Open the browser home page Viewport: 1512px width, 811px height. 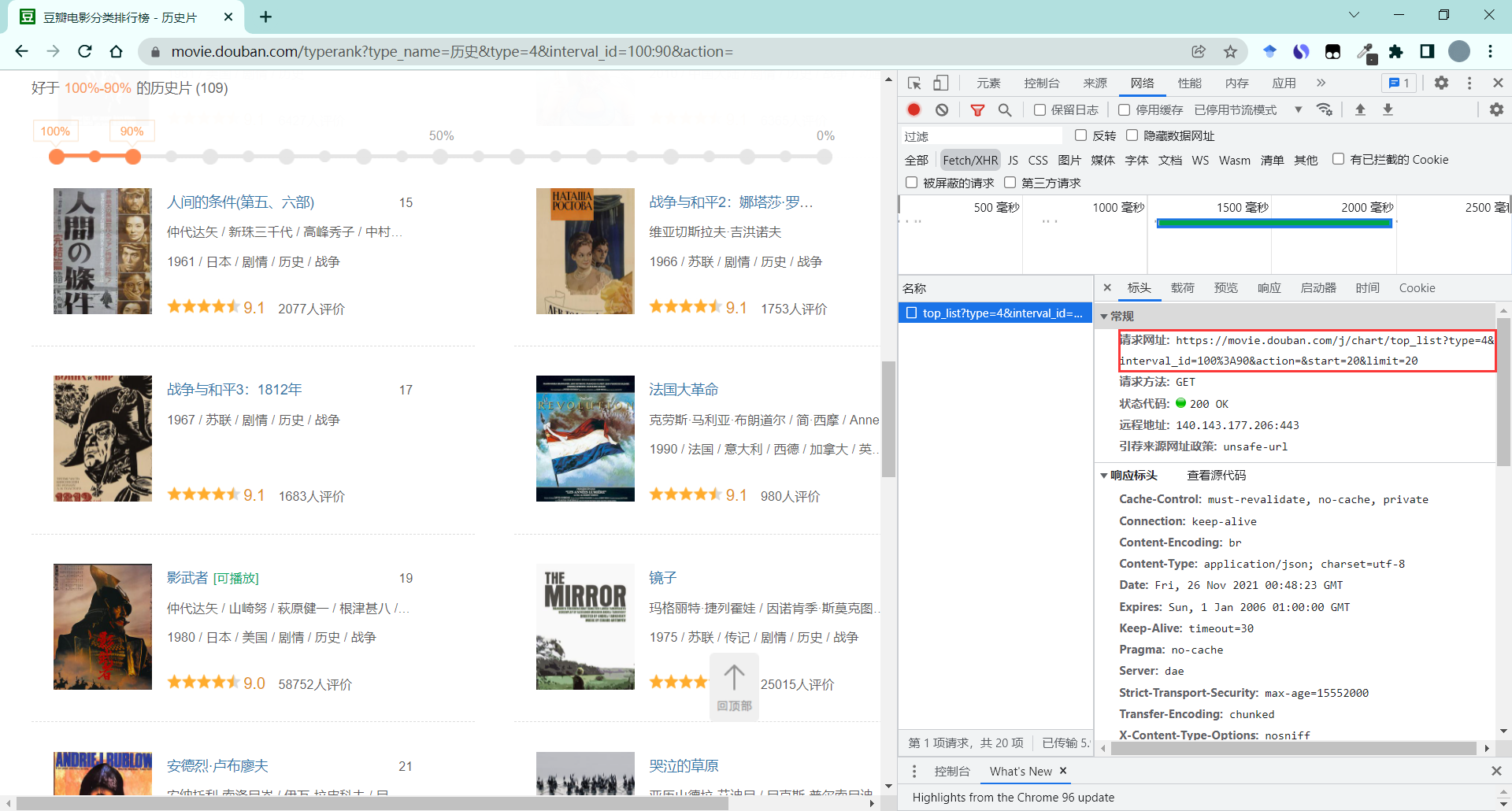(117, 51)
